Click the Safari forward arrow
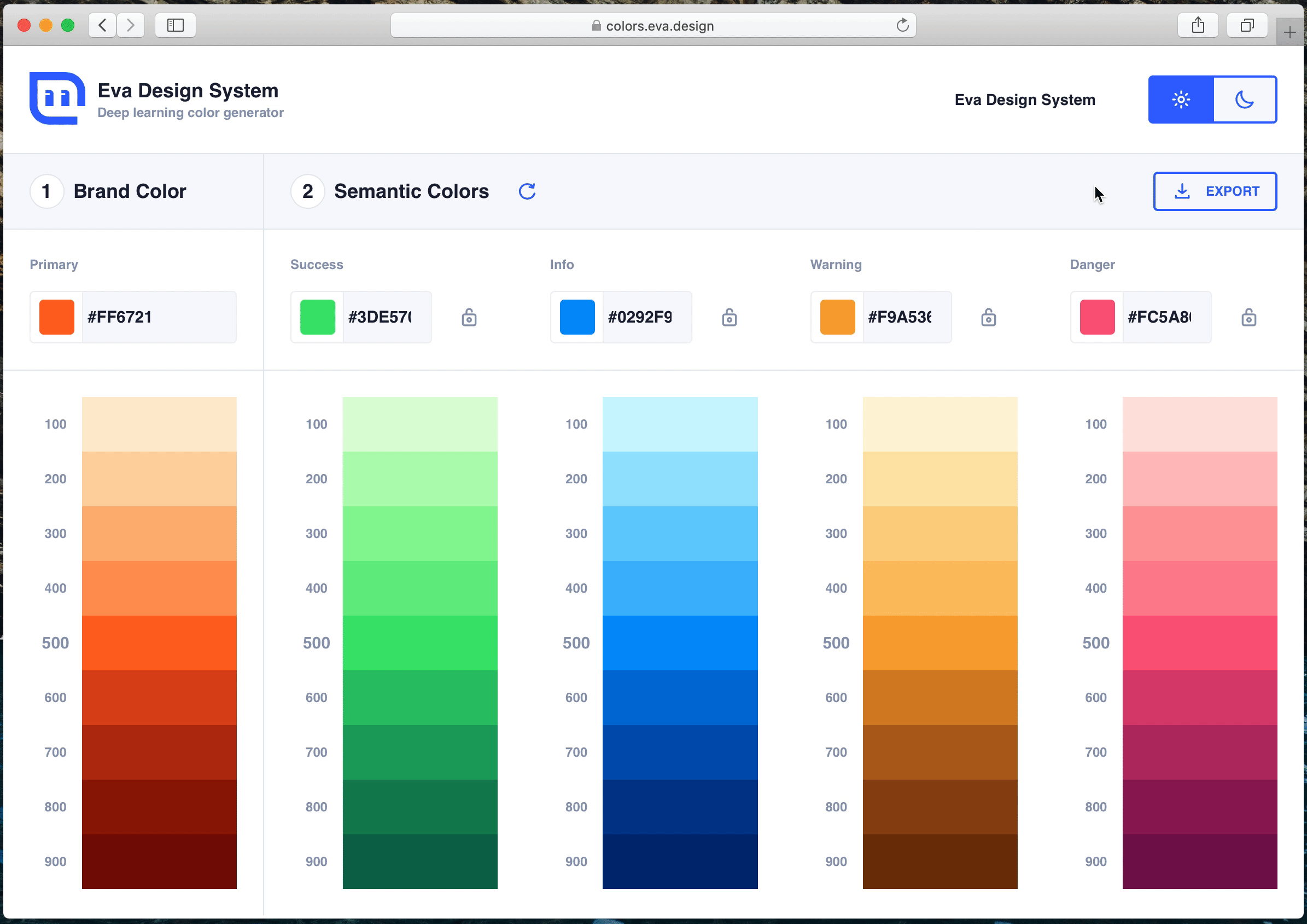Image resolution: width=1307 pixels, height=924 pixels. (x=131, y=25)
